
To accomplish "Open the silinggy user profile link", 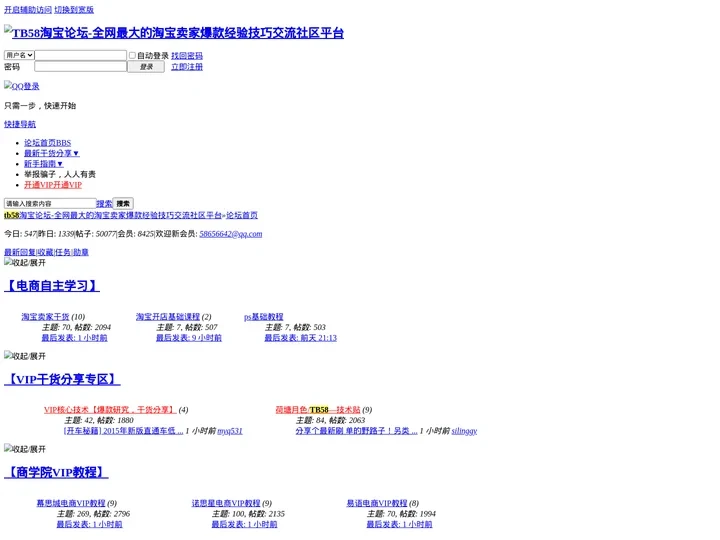I will 464,431.
